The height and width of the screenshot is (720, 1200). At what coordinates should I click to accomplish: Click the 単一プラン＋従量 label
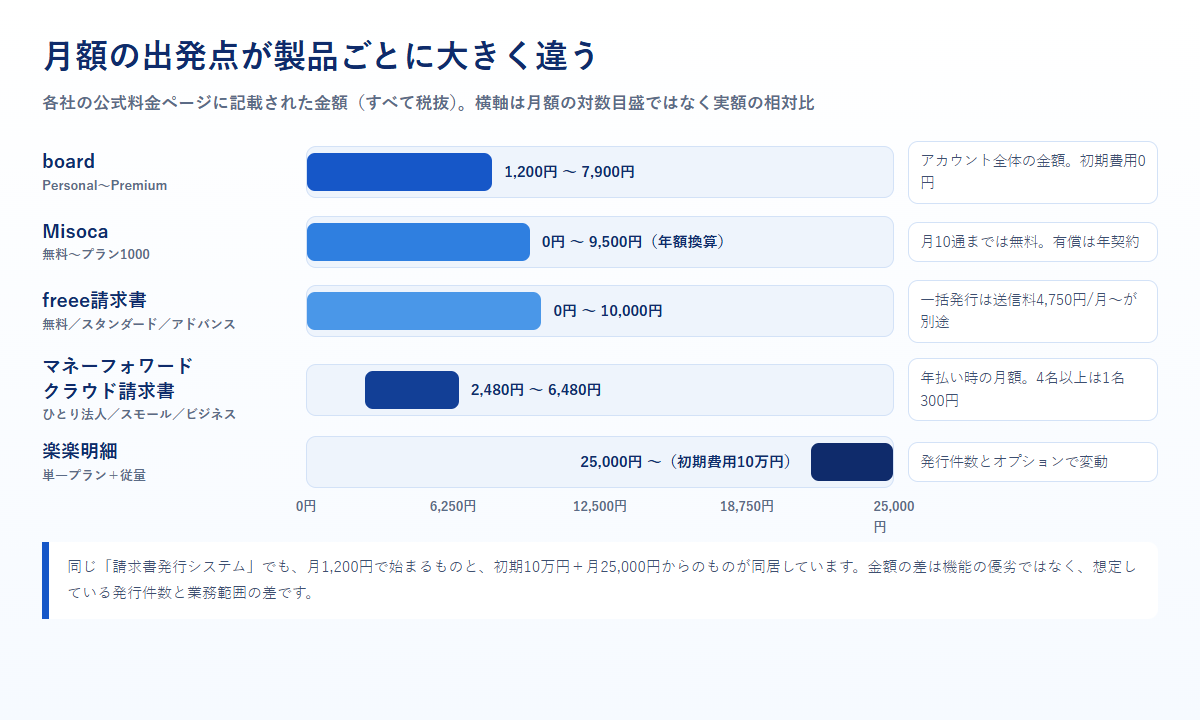pyautogui.click(x=94, y=475)
